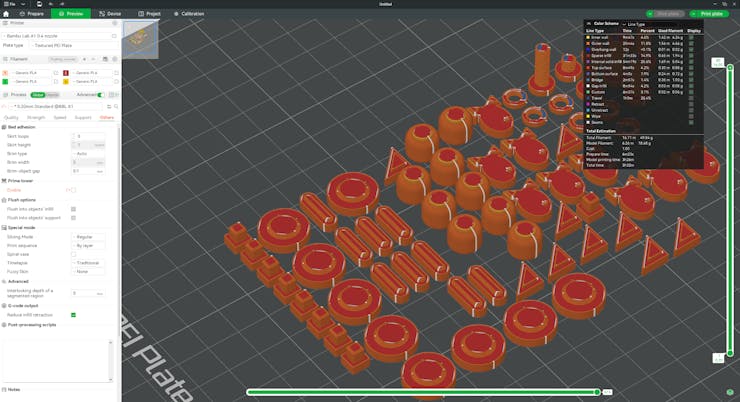Show Travel moves in legend

coord(691,98)
